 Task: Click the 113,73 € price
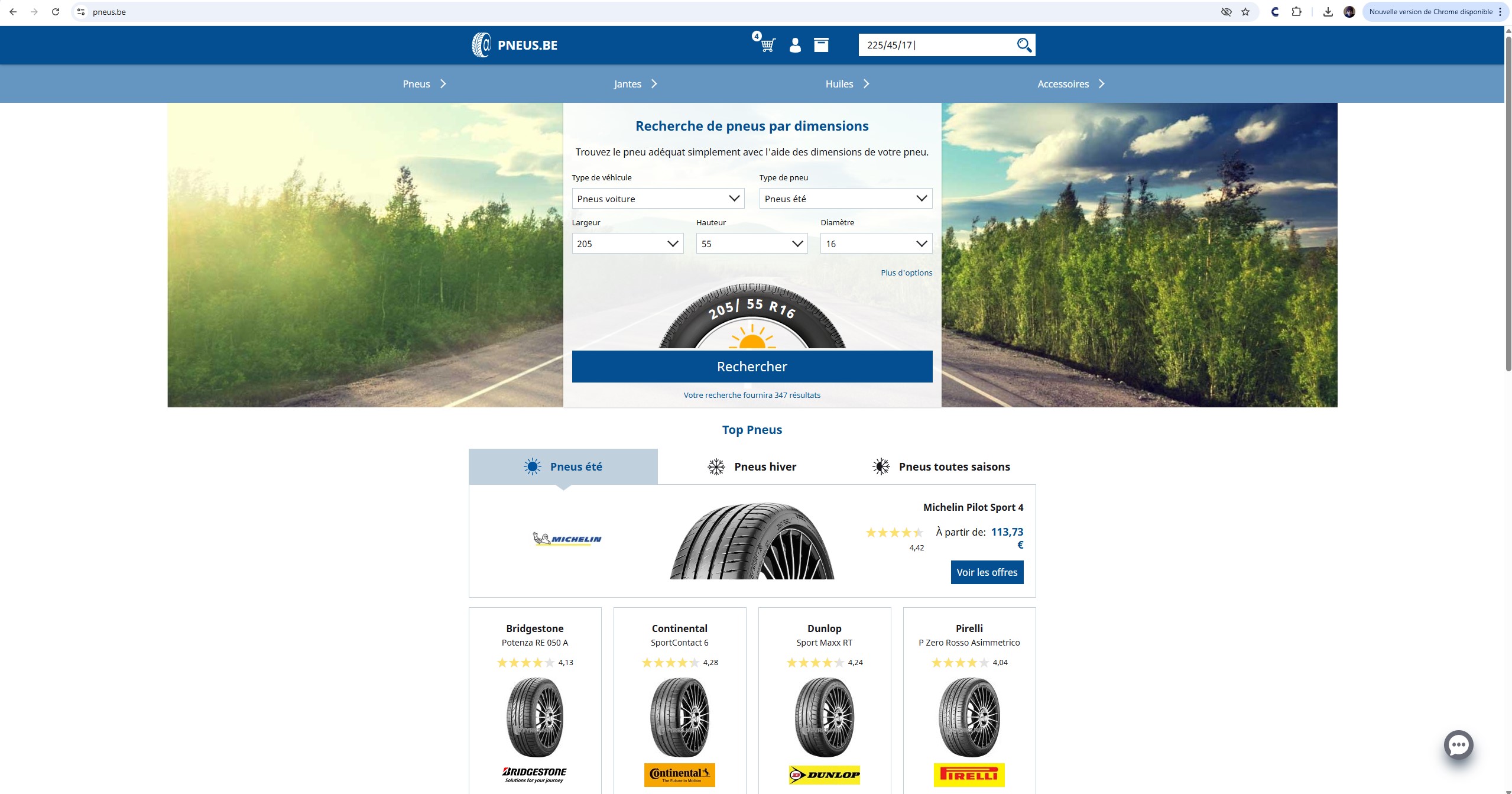pyautogui.click(x=1007, y=538)
